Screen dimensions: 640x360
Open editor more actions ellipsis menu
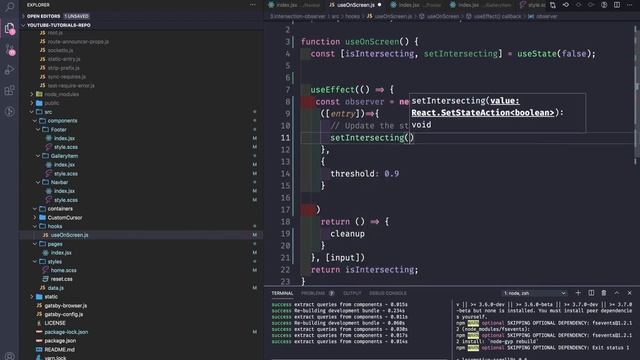point(629,5)
